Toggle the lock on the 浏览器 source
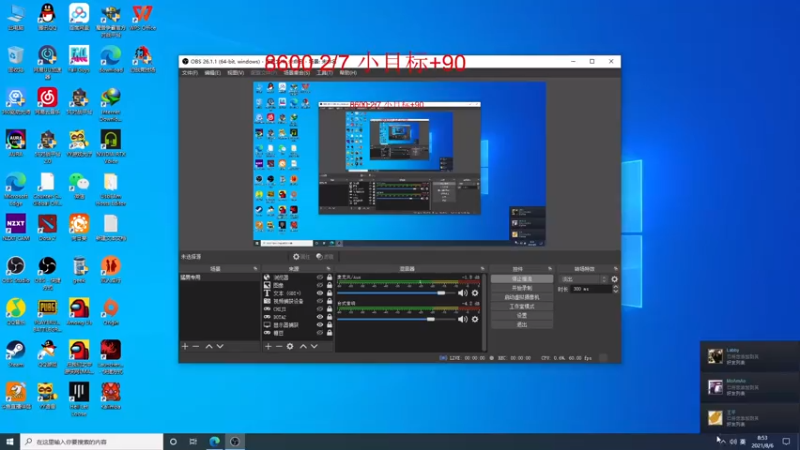This screenshot has height=450, width=800. coord(330,278)
